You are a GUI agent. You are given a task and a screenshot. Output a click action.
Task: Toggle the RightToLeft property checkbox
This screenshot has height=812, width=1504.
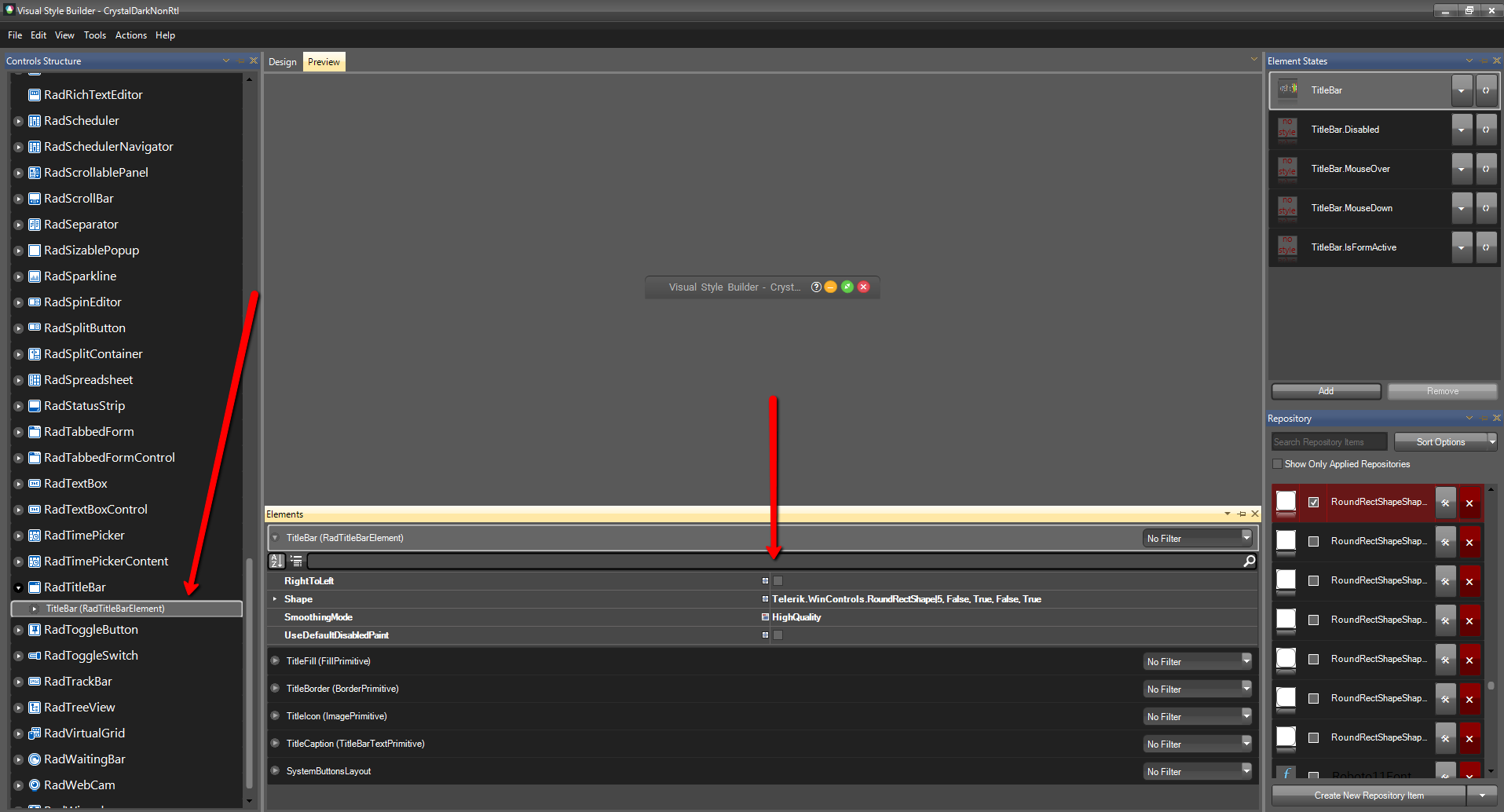pos(778,581)
